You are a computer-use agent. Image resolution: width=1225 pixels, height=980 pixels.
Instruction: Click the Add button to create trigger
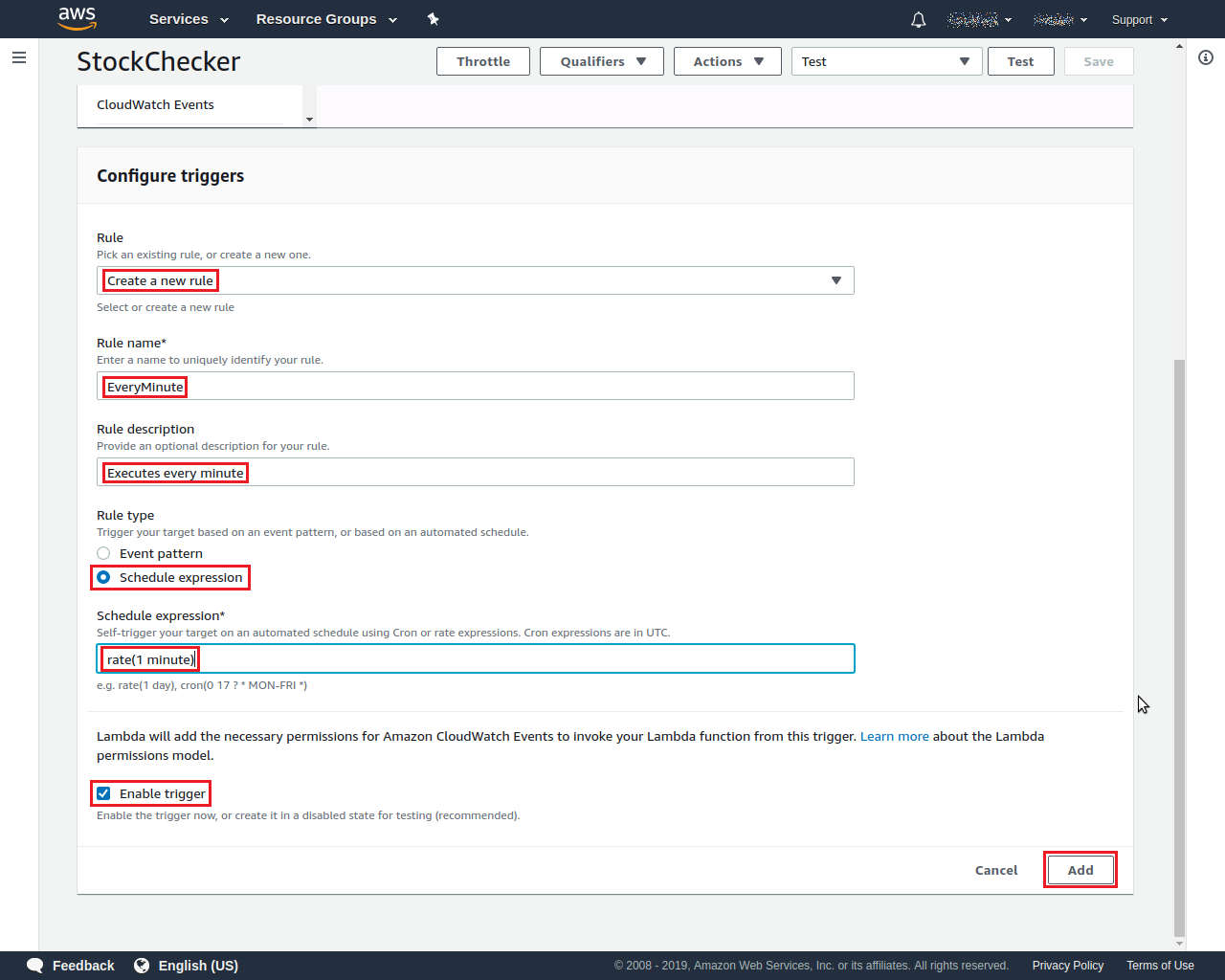(1080, 869)
